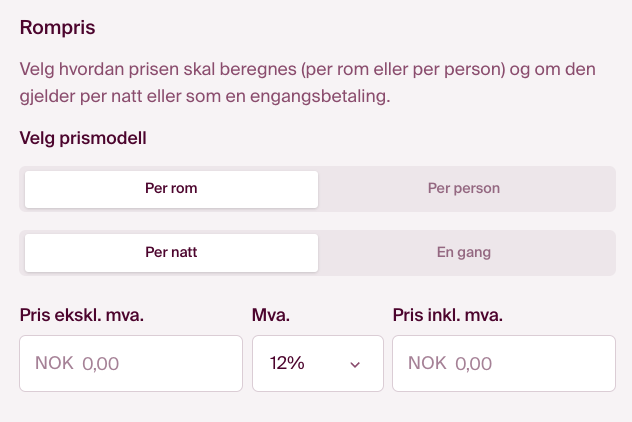This screenshot has width=632, height=422.
Task: Click the 0,00 placeholder in incl. price field
Action: click(x=473, y=364)
